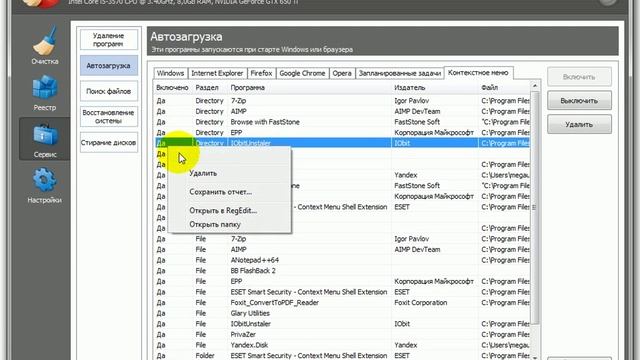Image resolution: width=640 pixels, height=360 pixels.
Task: Select the File EPP row
Action: (x=342, y=281)
